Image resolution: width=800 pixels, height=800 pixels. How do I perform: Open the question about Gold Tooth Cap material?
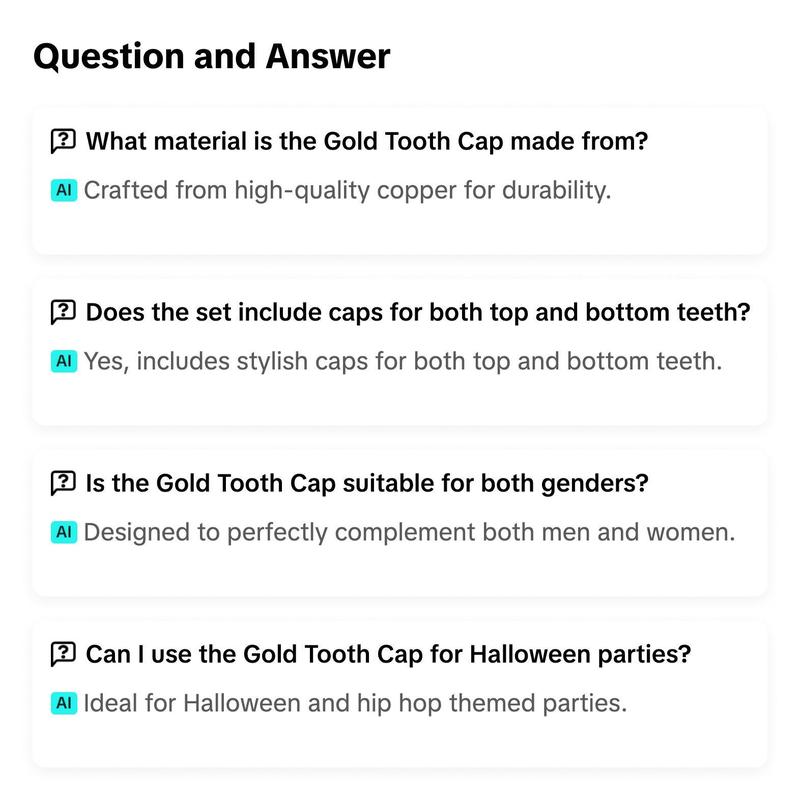click(367, 141)
